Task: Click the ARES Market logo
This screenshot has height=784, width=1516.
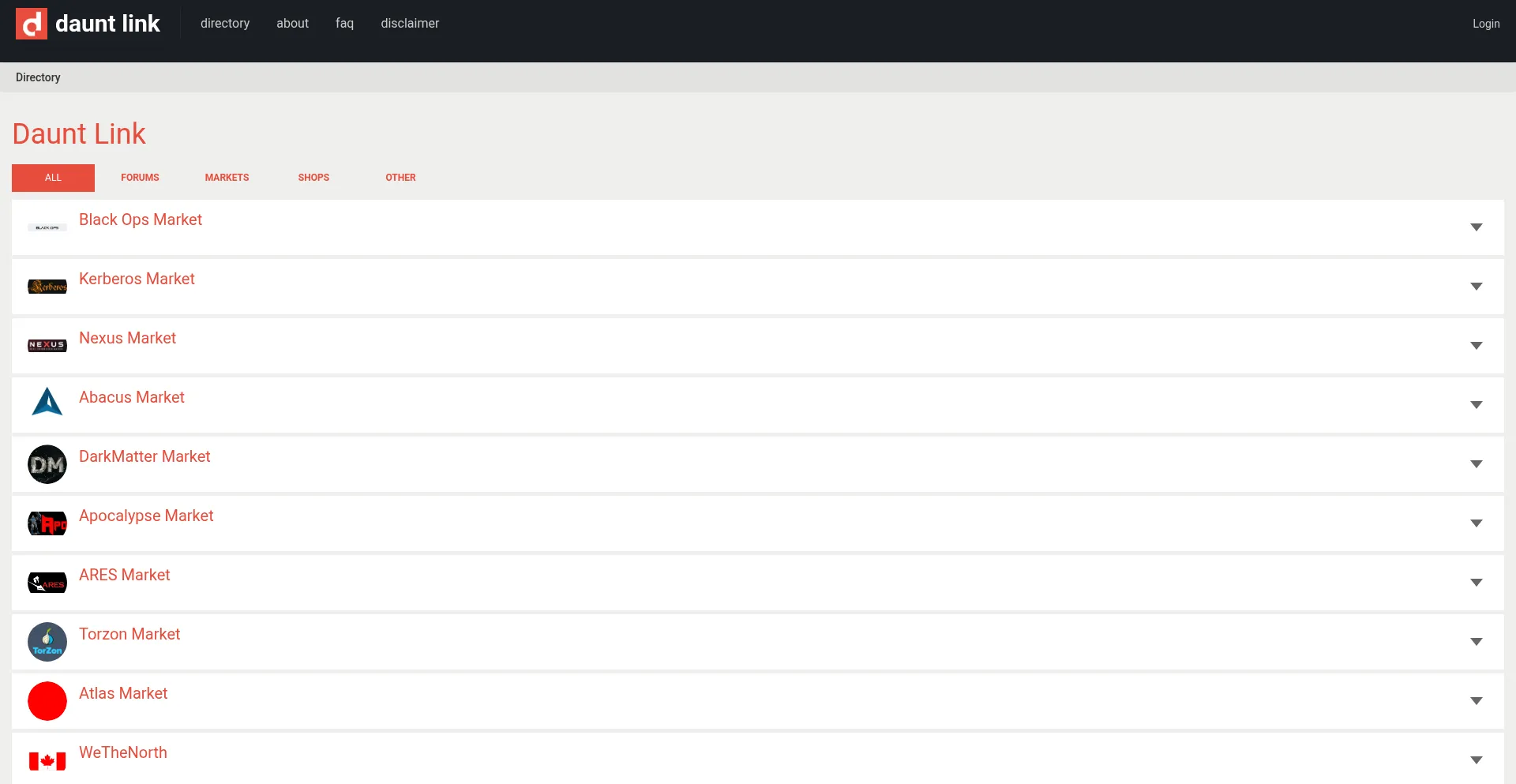Action: tap(47, 583)
